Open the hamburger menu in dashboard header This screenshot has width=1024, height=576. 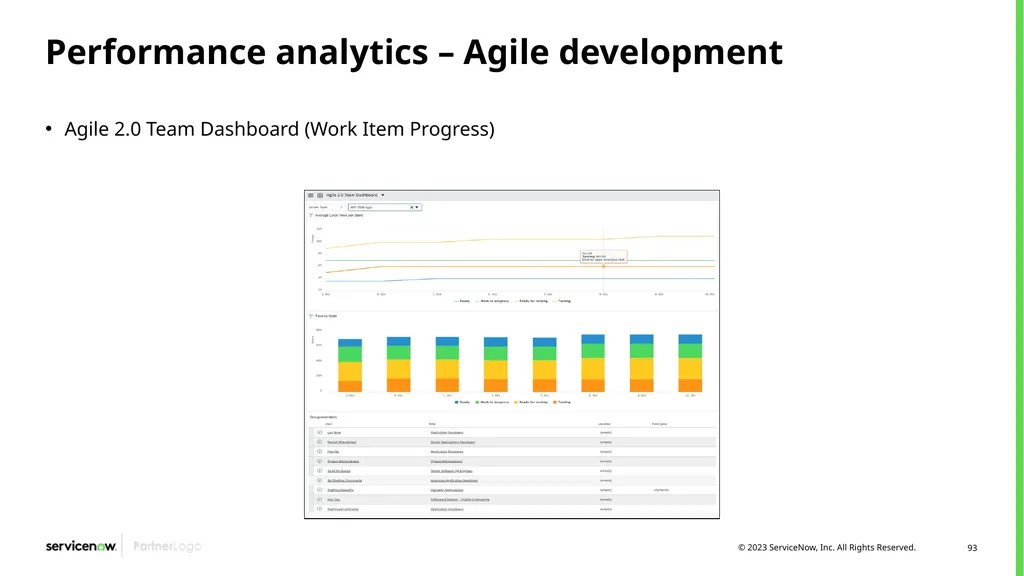[x=311, y=195]
